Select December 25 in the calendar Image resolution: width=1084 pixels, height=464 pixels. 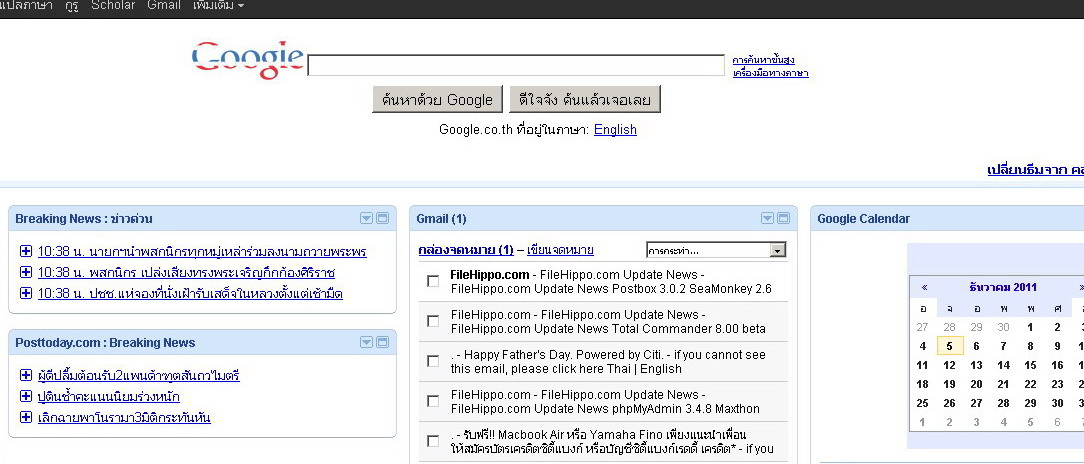922,403
